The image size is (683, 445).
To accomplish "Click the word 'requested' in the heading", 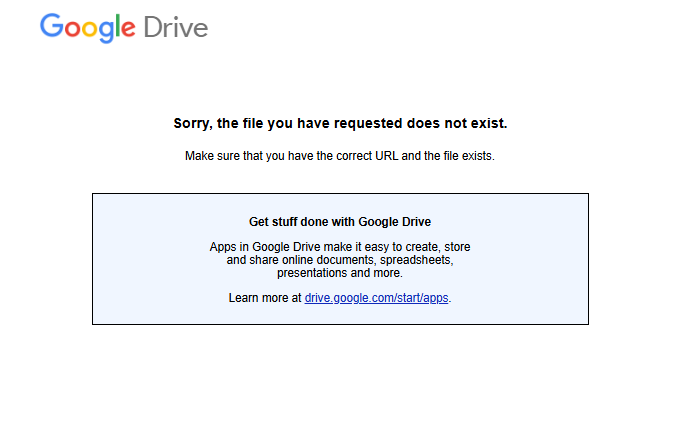I will pos(371,124).
